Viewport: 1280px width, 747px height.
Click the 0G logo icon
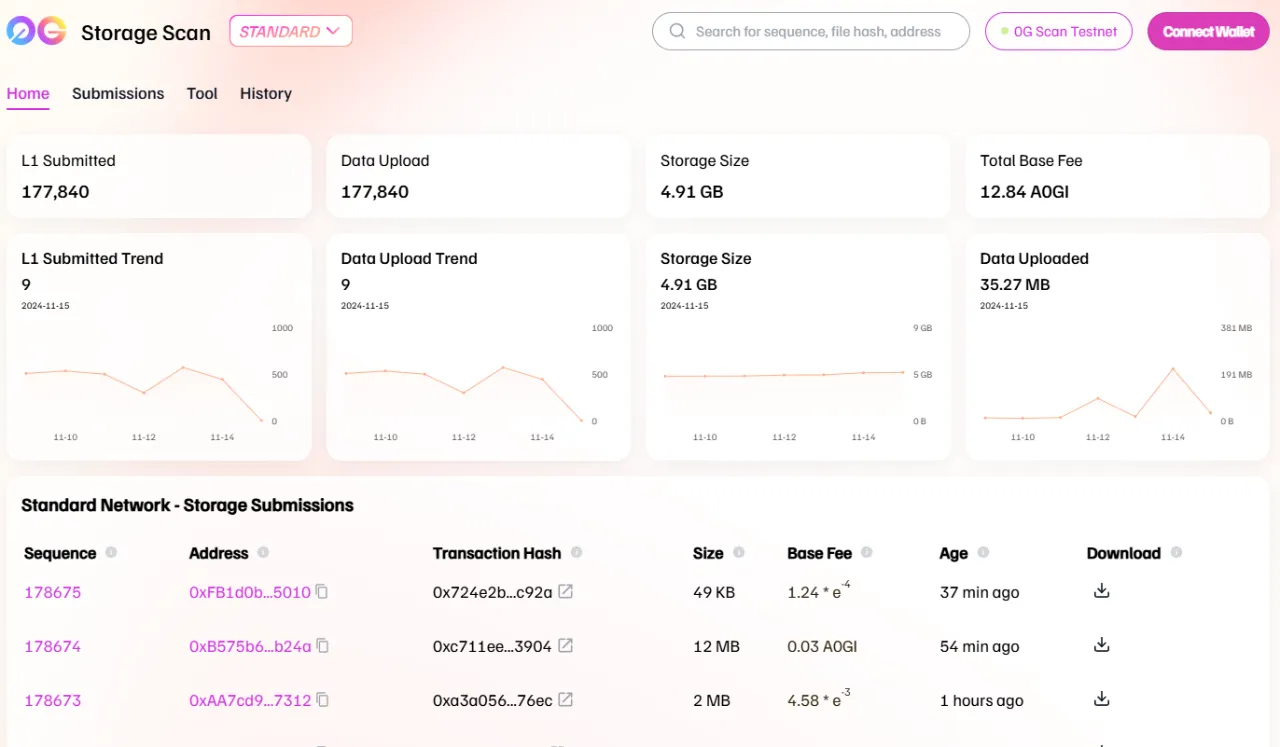35,32
